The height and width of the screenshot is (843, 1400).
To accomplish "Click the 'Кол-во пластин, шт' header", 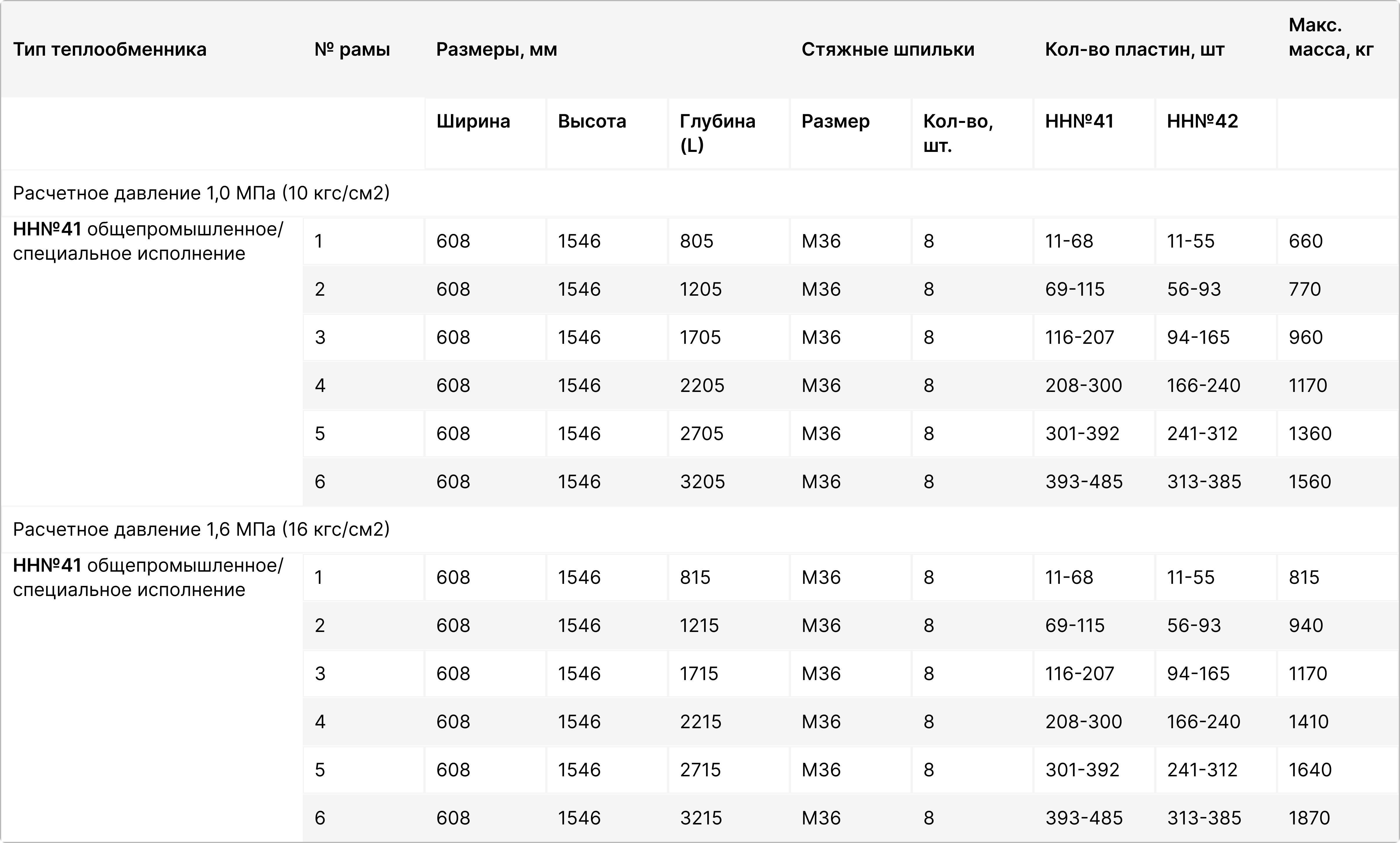I will (1134, 49).
